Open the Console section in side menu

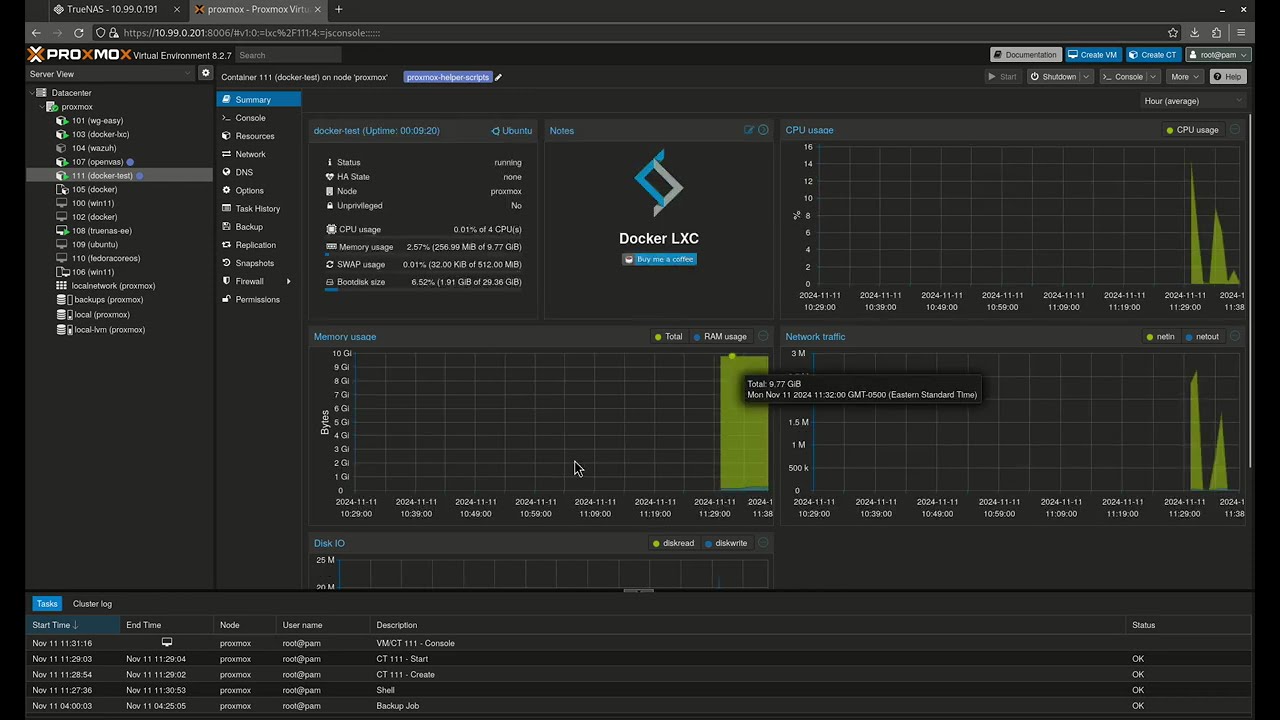pos(259,118)
